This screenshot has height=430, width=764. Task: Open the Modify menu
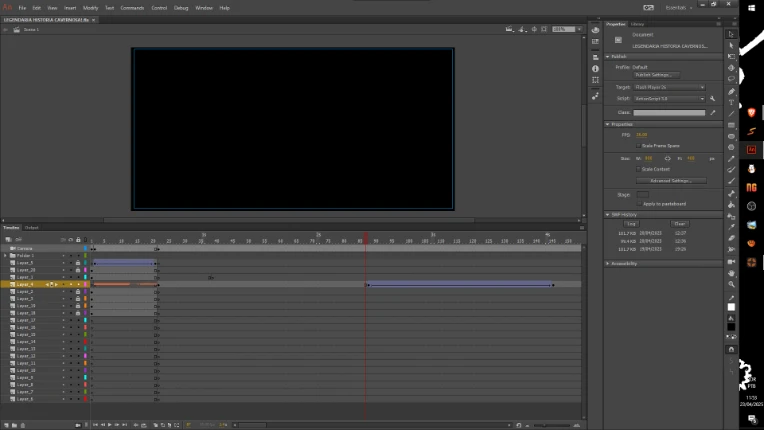[90, 7]
